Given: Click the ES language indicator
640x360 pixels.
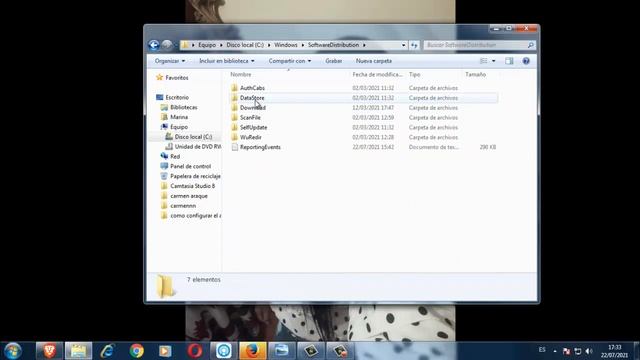Looking at the screenshot, I should 542,350.
